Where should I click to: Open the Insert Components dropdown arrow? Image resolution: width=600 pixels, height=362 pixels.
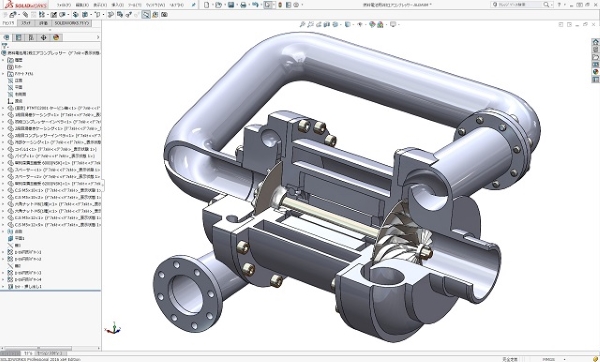(18, 15)
